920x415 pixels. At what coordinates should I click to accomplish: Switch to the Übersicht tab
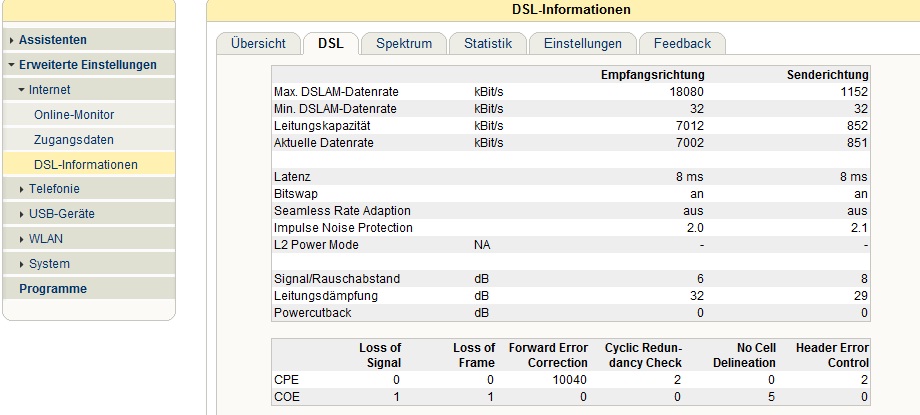point(258,43)
